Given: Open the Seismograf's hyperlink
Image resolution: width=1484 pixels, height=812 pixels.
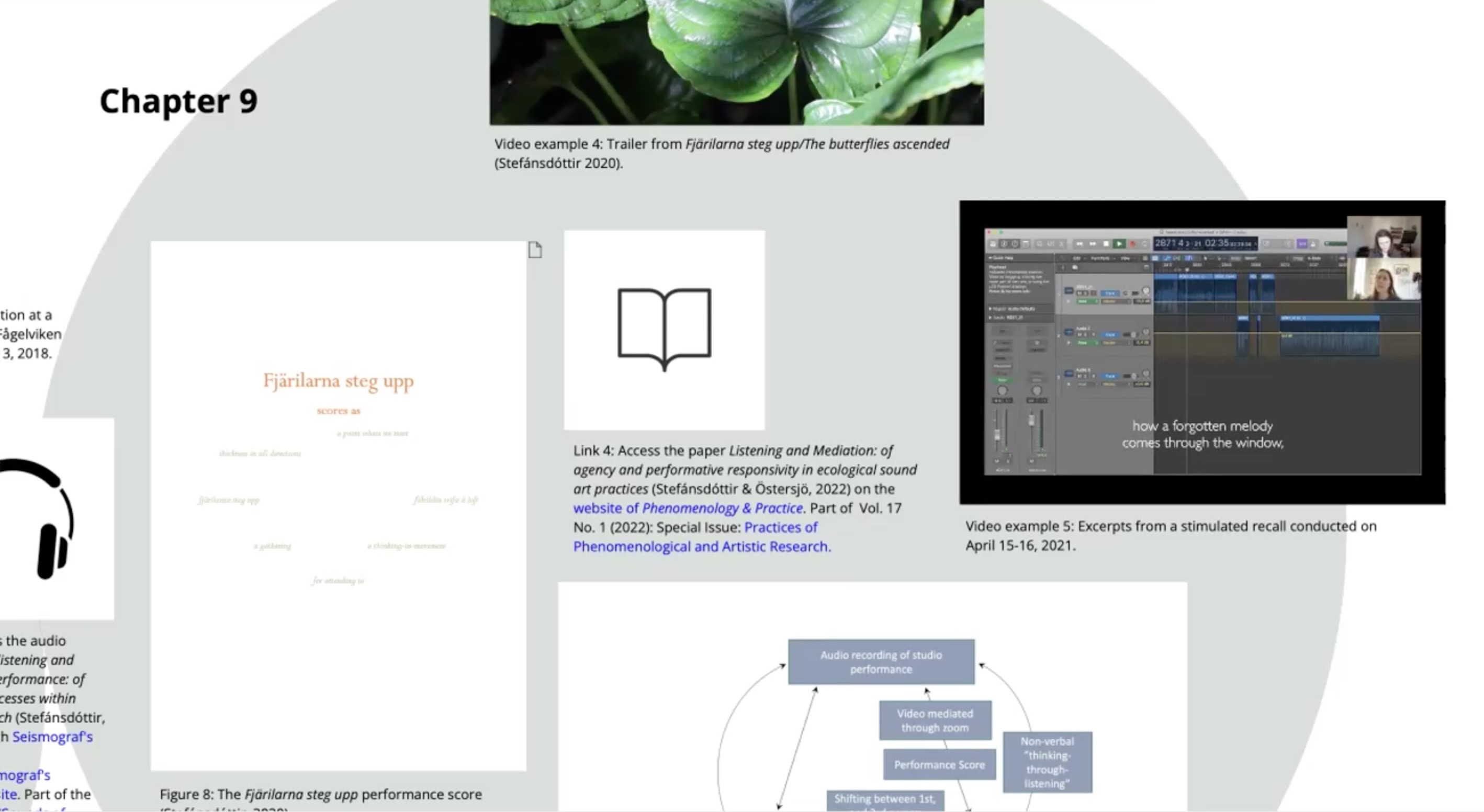Looking at the screenshot, I should [52, 737].
